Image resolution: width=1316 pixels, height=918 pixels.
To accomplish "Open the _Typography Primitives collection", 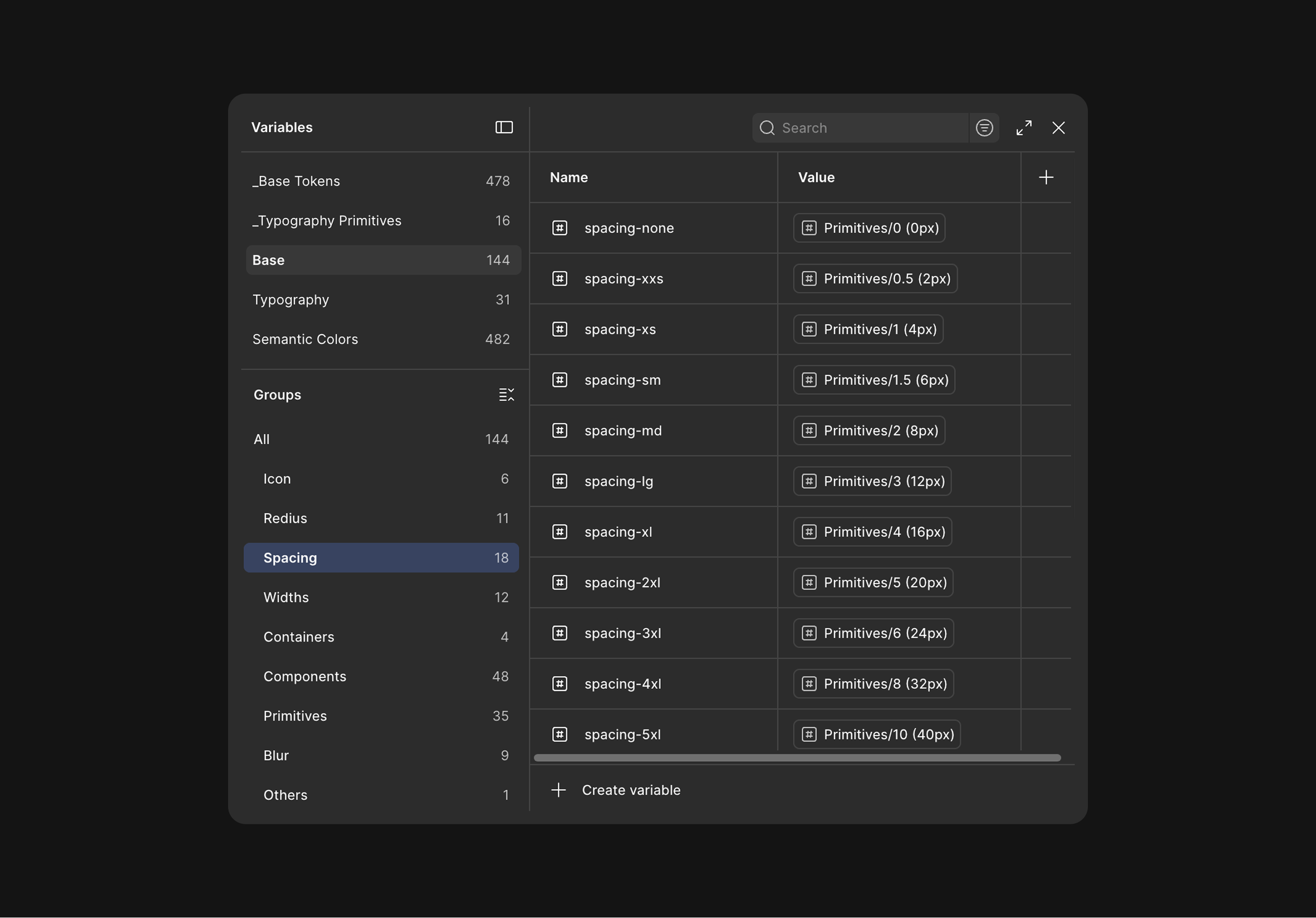I will [x=383, y=221].
